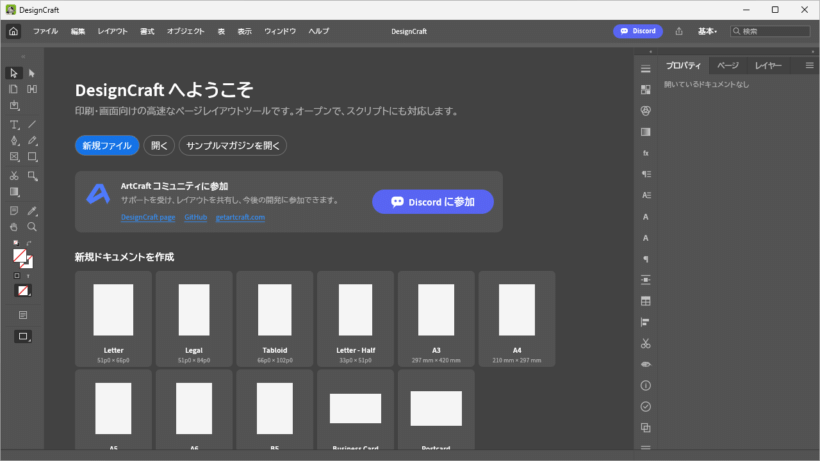Switch to the レイヤー tab
The width and height of the screenshot is (820, 461).
tap(768, 65)
